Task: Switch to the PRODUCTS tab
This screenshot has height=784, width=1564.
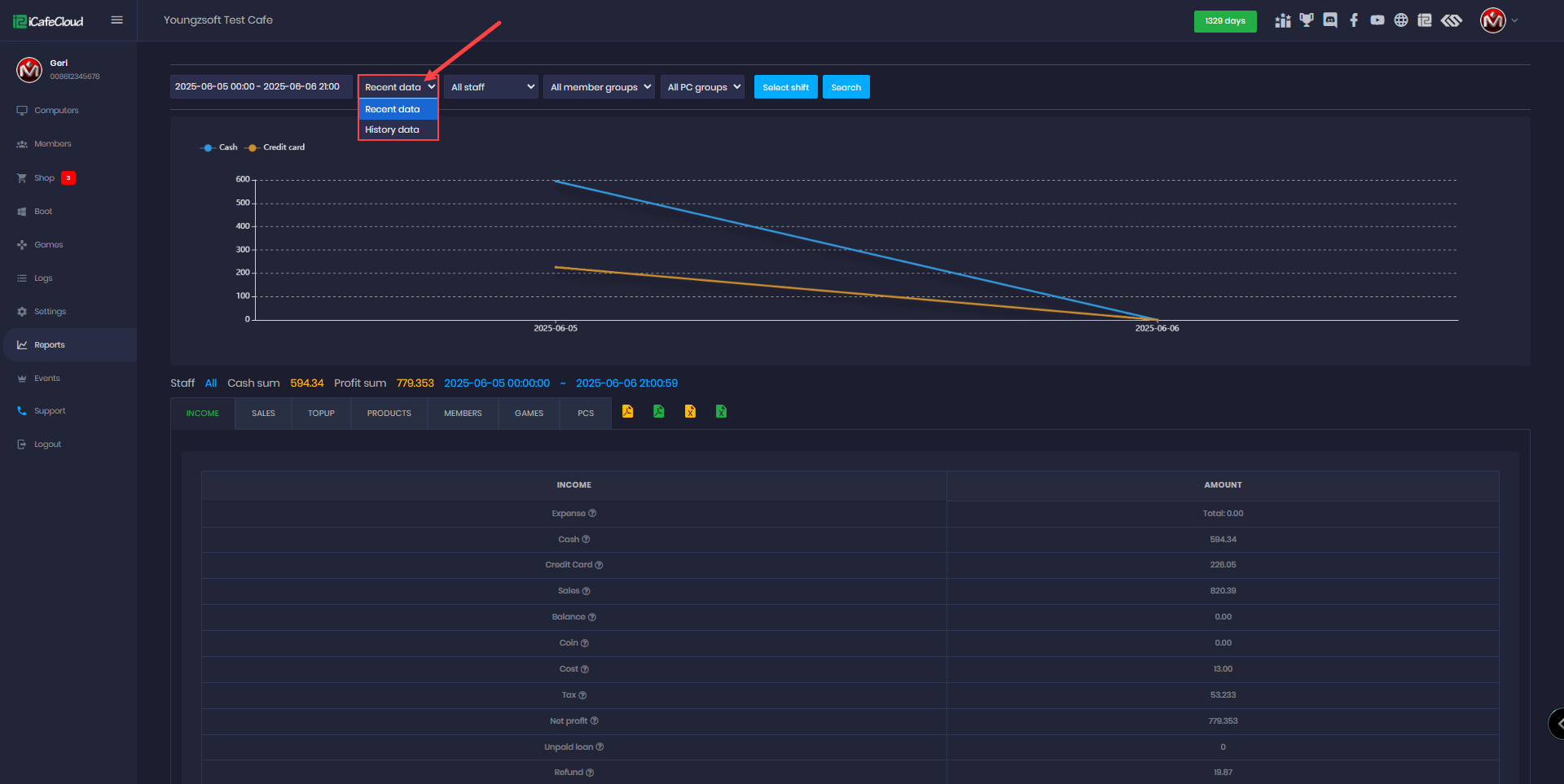Action: click(389, 414)
